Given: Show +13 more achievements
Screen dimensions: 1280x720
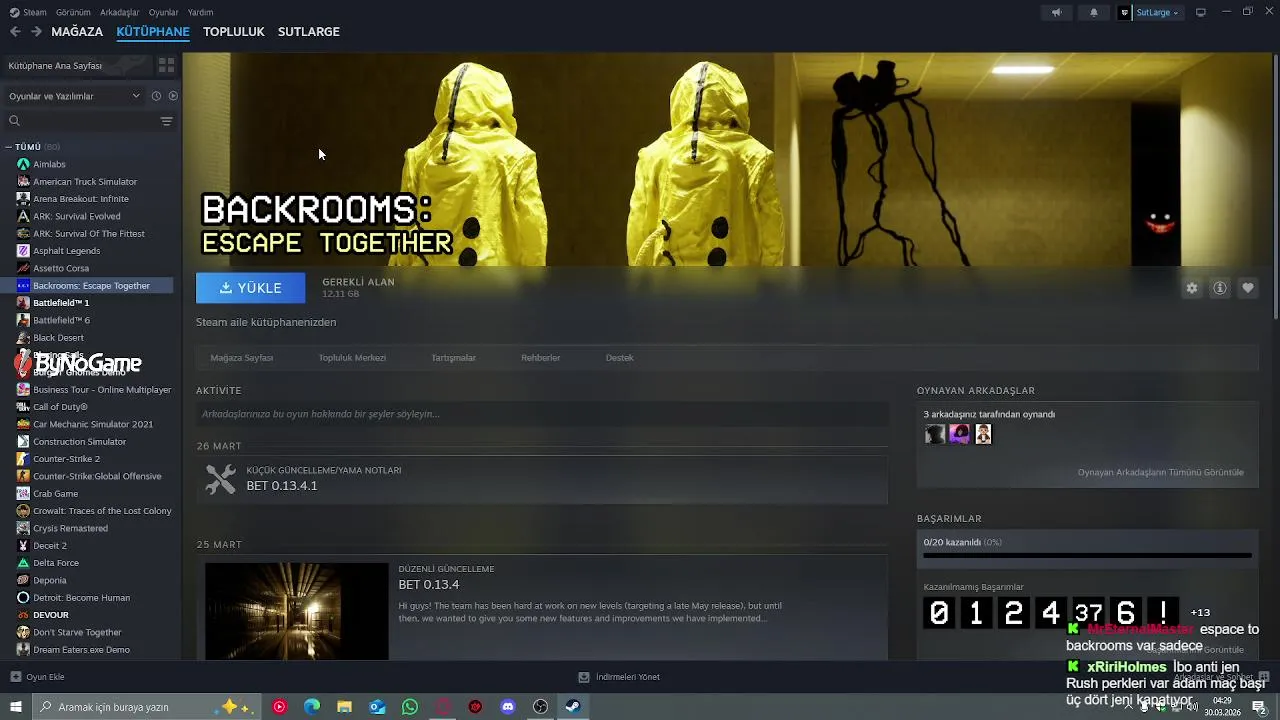Looking at the screenshot, I should [x=1200, y=613].
